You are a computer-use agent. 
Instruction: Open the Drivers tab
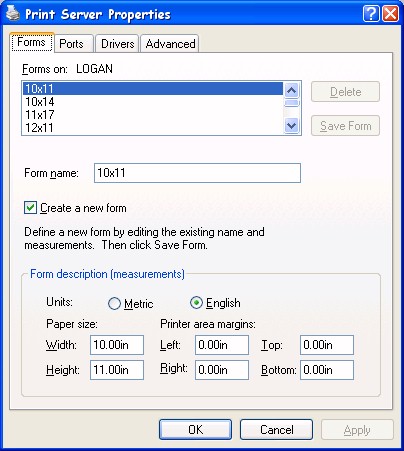[117, 44]
